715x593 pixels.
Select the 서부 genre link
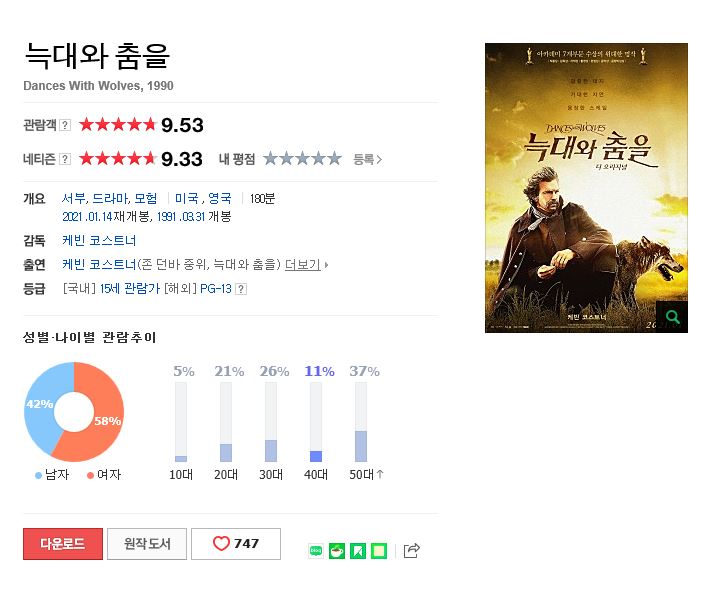74,198
